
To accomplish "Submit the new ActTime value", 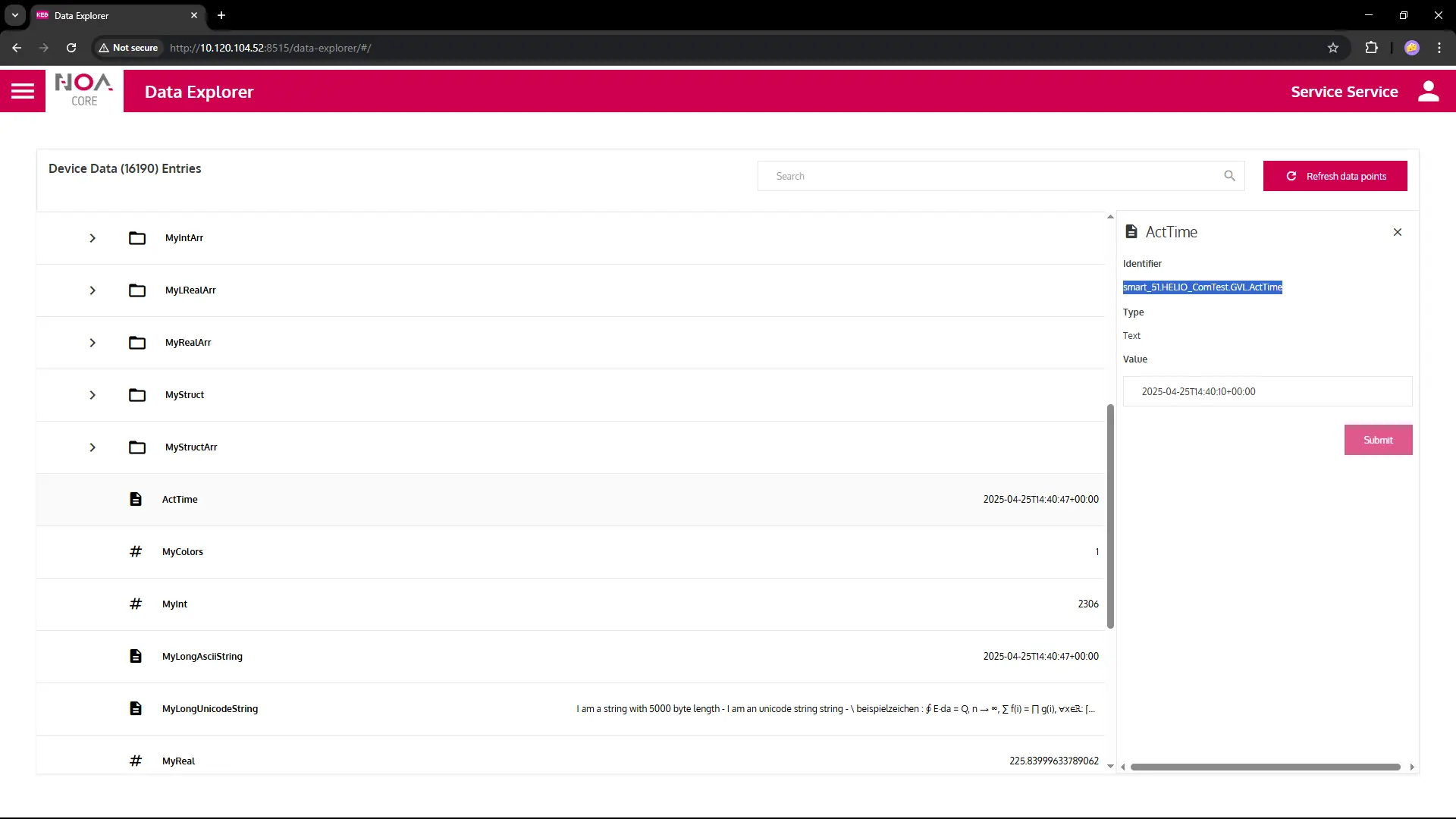I will pyautogui.click(x=1378, y=440).
